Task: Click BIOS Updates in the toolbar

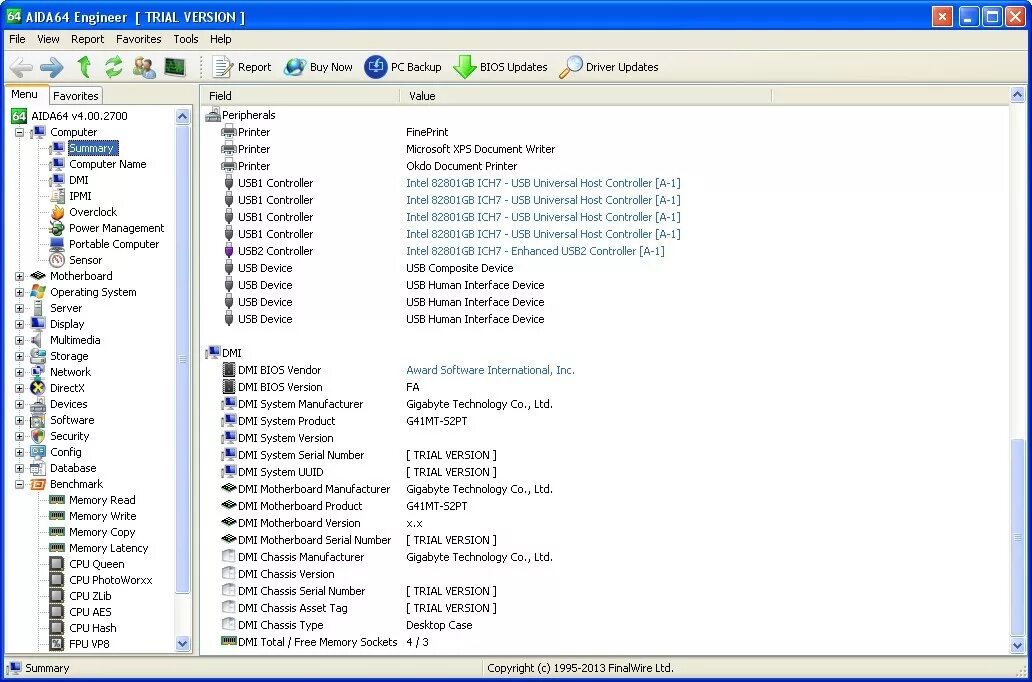Action: (500, 66)
